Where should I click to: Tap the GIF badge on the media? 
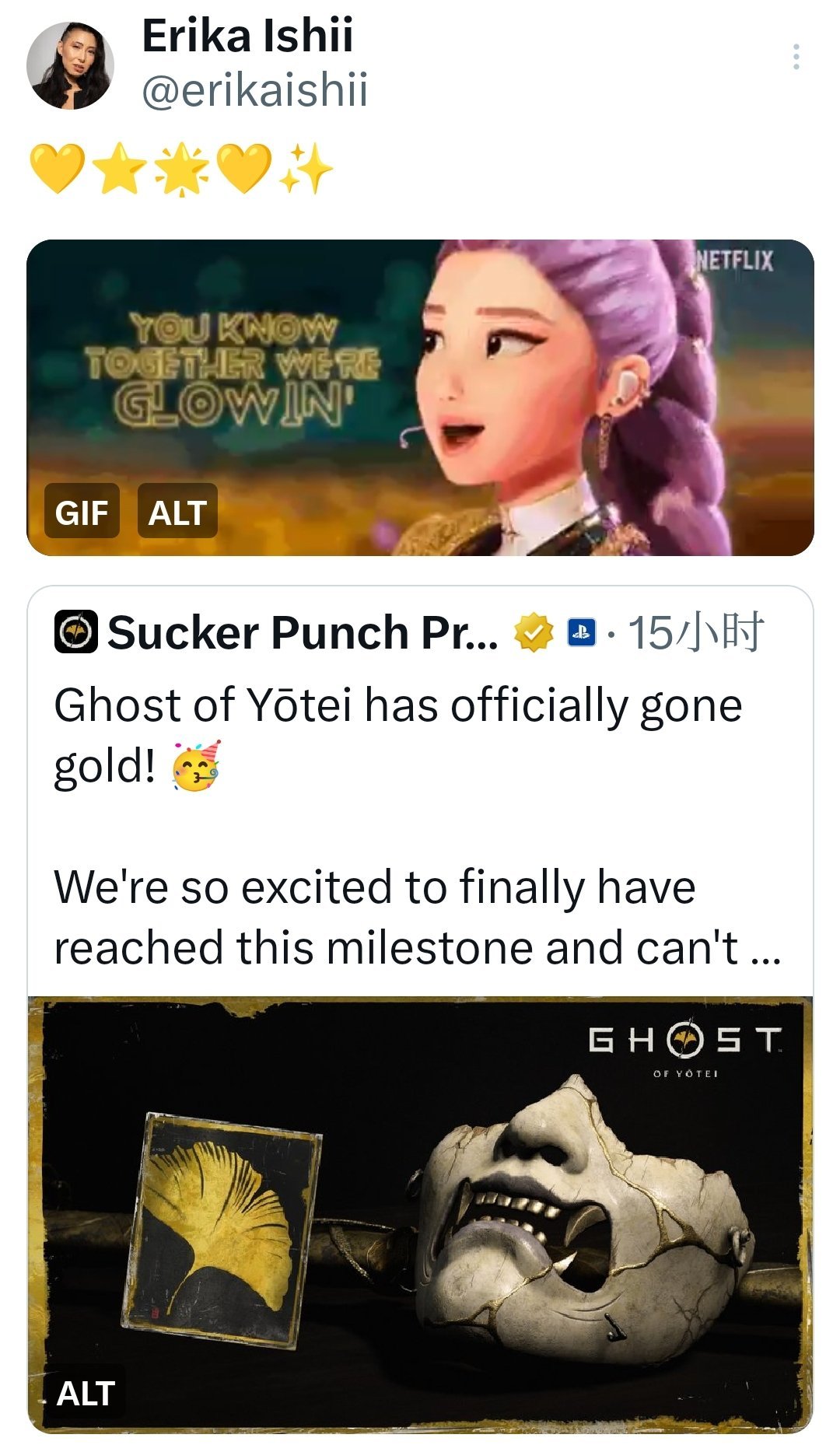(x=82, y=511)
